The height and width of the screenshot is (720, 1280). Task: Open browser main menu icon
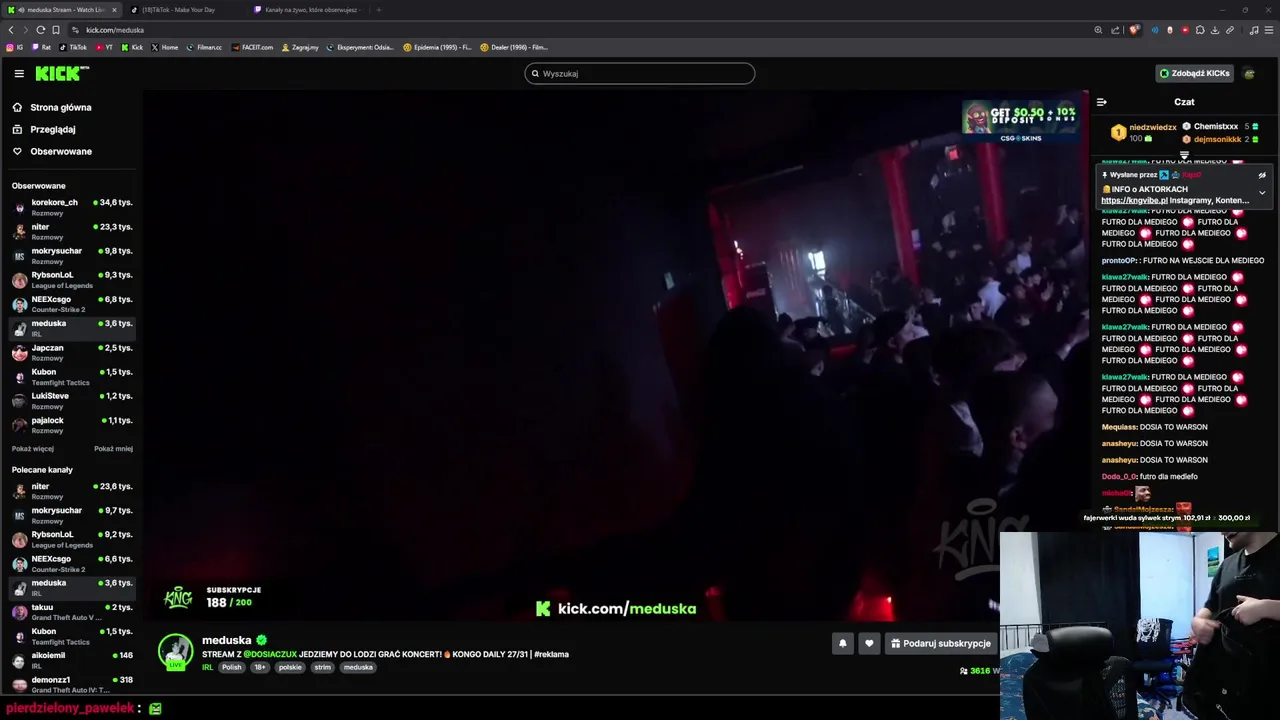pos(1269,30)
